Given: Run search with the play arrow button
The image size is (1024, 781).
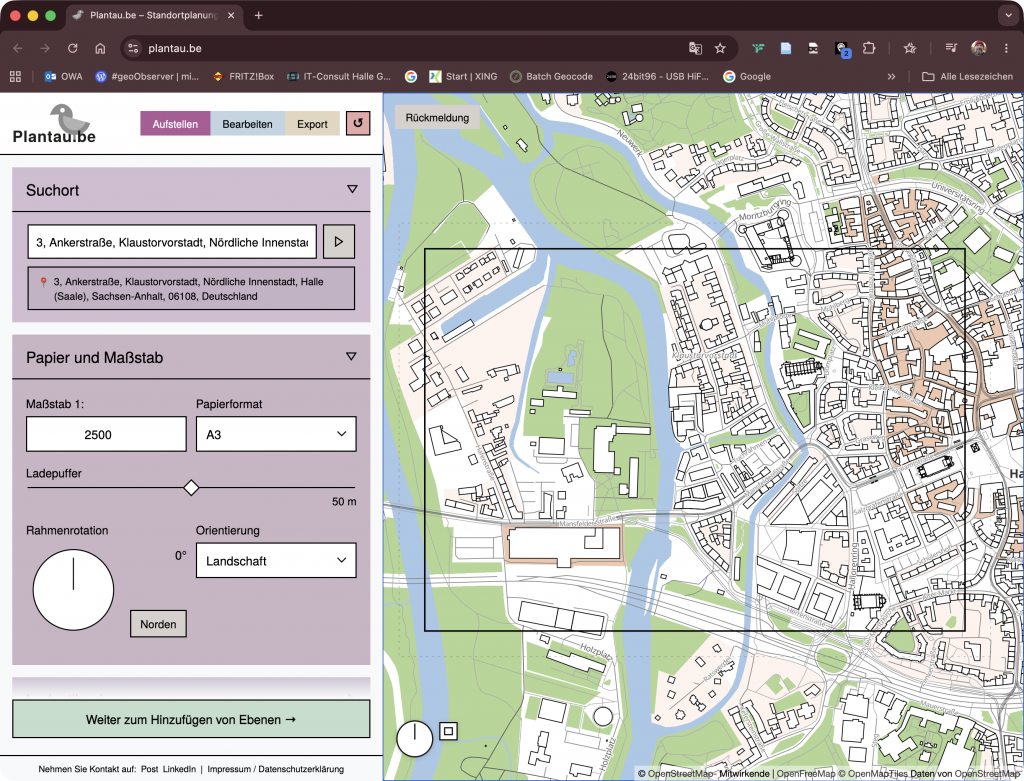Looking at the screenshot, I should pos(339,242).
